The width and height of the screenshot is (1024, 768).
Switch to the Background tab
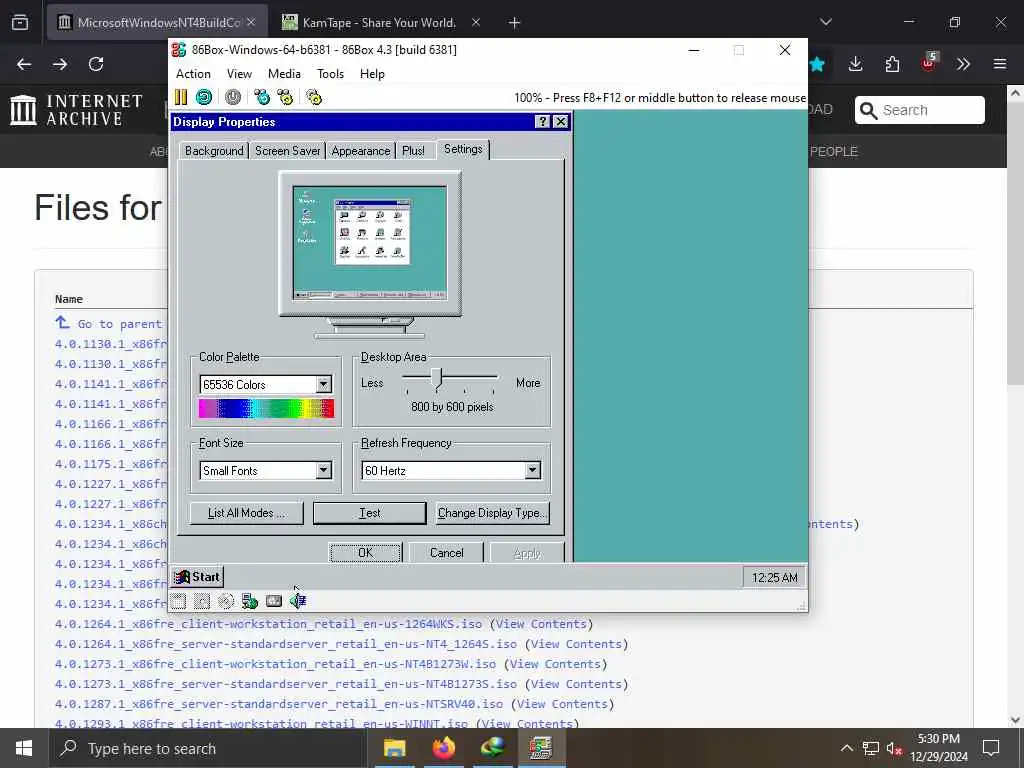[x=214, y=151]
